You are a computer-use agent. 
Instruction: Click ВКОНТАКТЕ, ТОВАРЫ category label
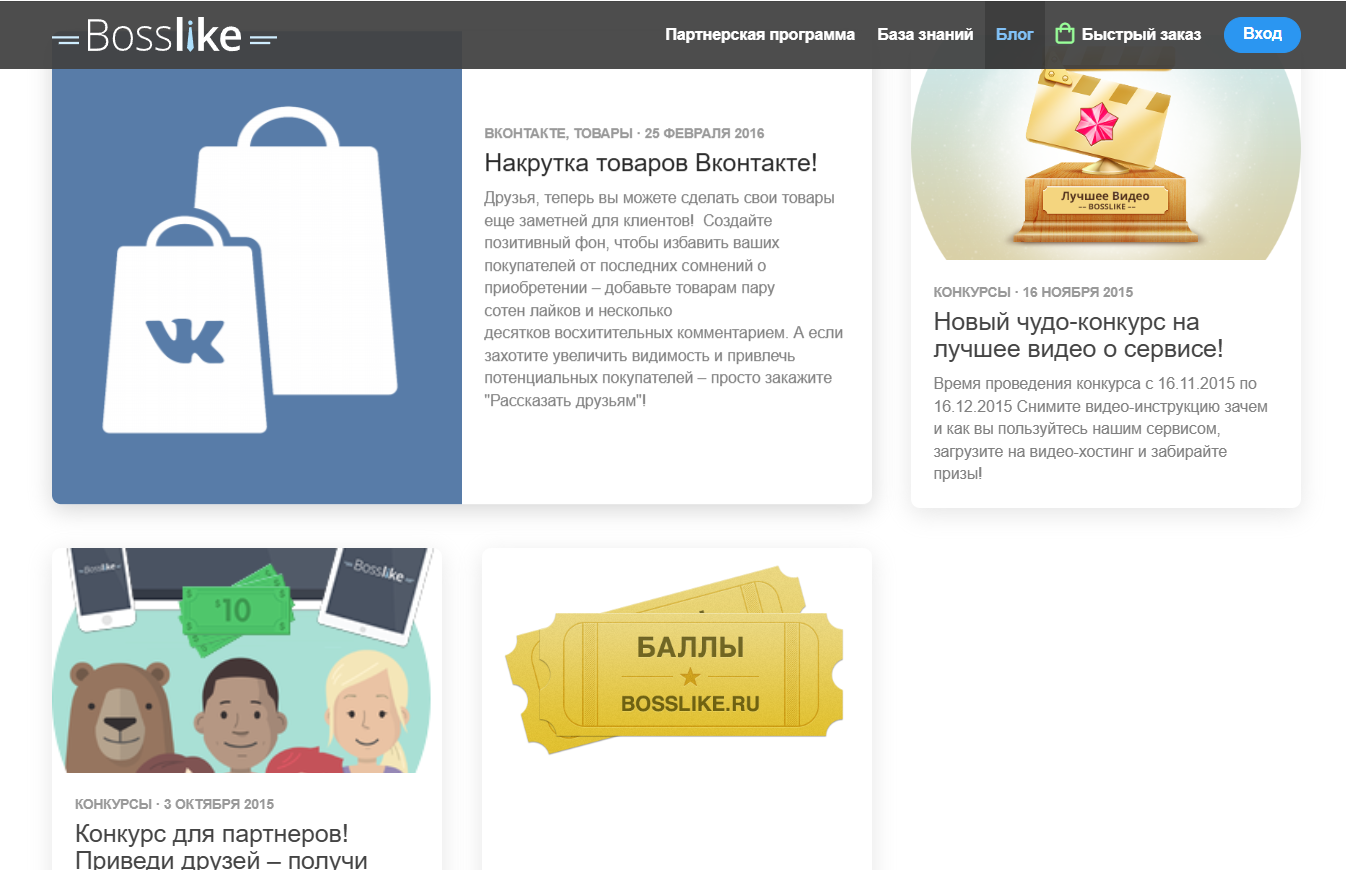[558, 133]
